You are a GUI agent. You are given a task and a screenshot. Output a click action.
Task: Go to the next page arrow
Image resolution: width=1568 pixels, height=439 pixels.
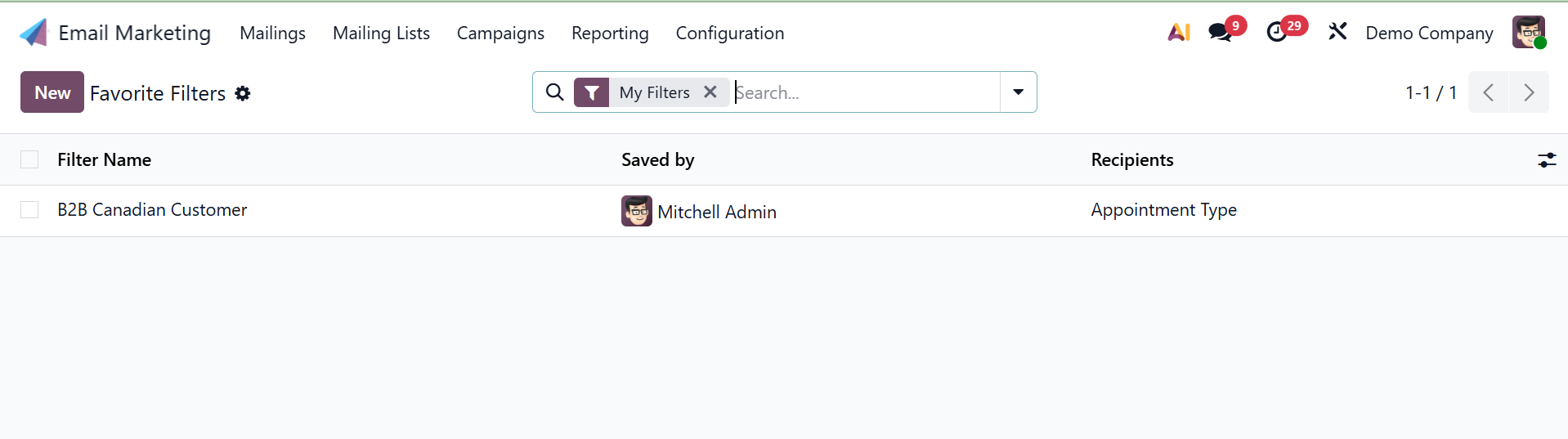[1529, 92]
